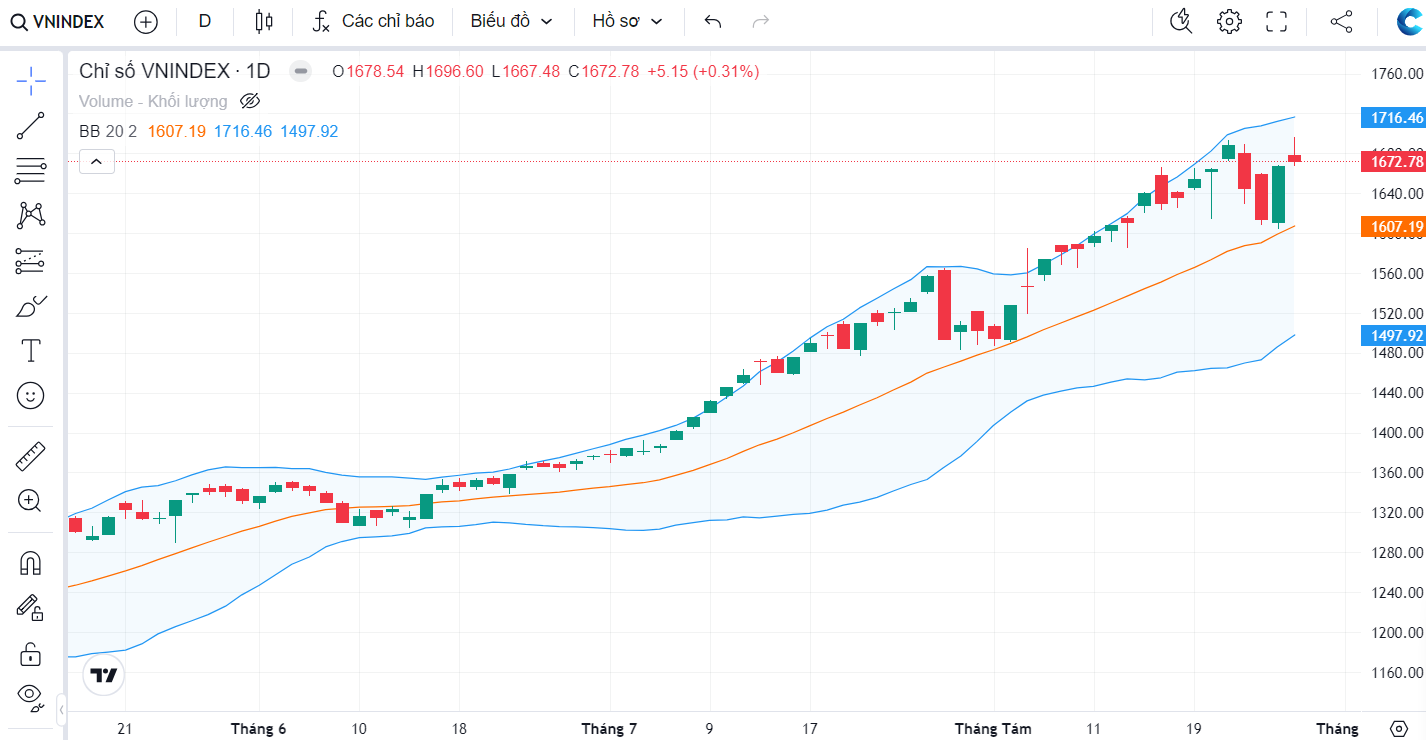The height and width of the screenshot is (740, 1426).
Task: Click the 1497.92 lower band label
Action: [x=1396, y=336]
